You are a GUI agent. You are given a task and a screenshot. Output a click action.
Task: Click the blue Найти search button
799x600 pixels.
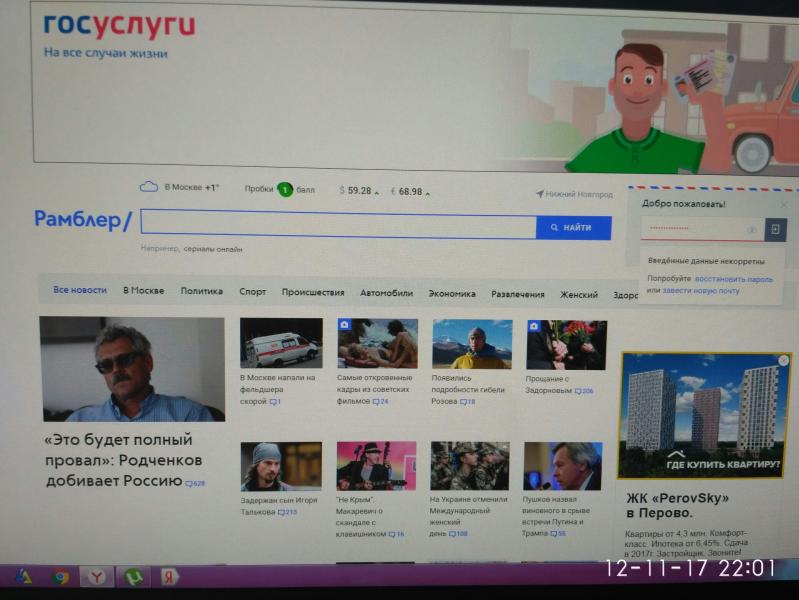click(x=573, y=228)
